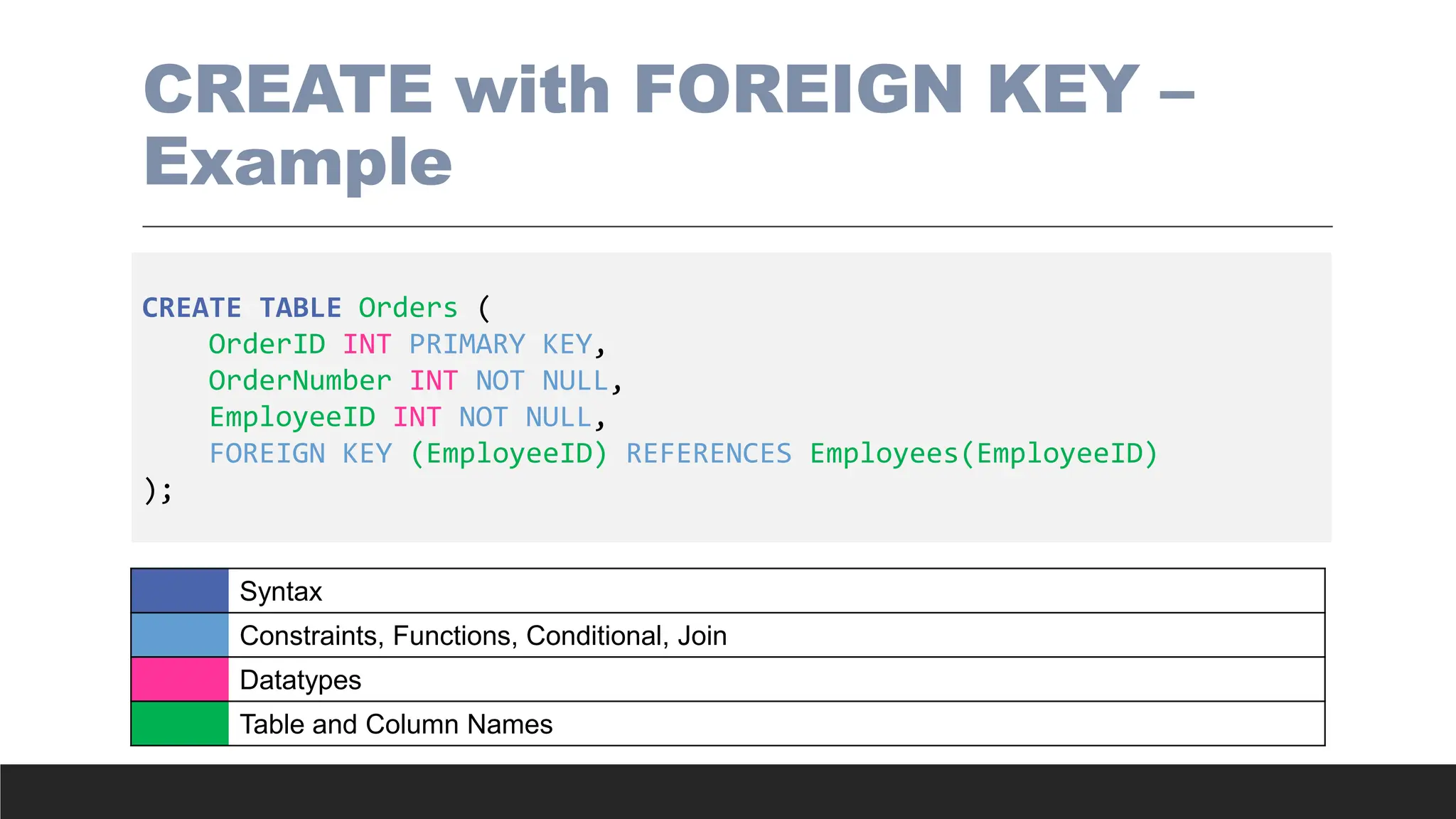Click the 'OrderID' column name
Image resolution: width=1456 pixels, height=819 pixels.
[x=267, y=344]
